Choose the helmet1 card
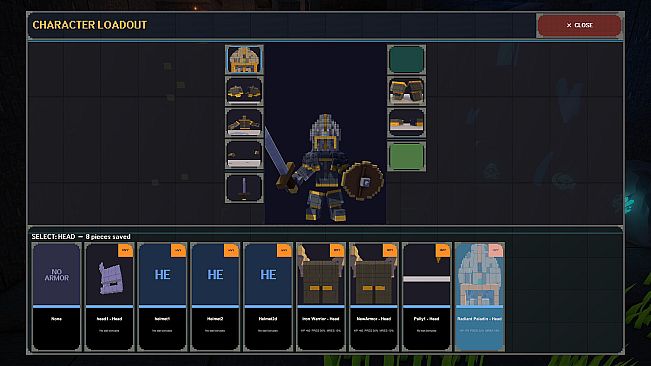651x366 pixels. point(162,297)
